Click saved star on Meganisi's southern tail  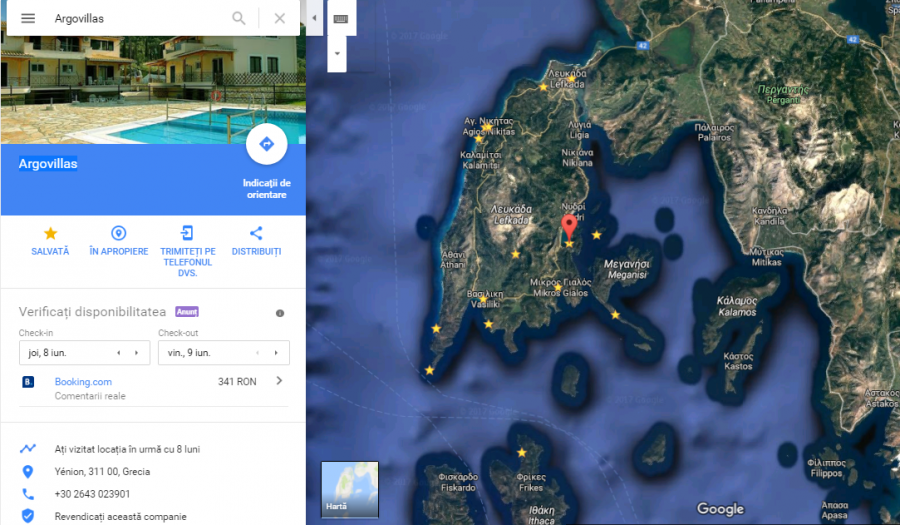tap(615, 314)
